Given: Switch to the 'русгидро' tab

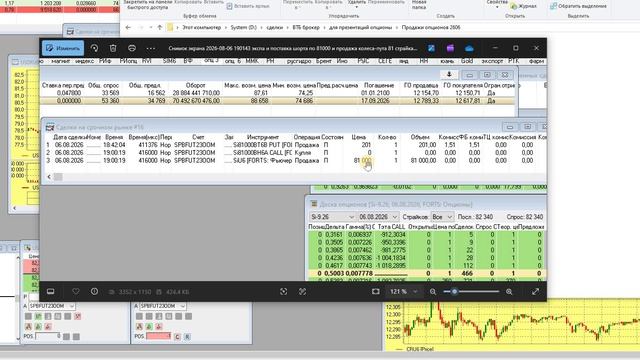Looking at the screenshot, I should pyautogui.click(x=299, y=61).
